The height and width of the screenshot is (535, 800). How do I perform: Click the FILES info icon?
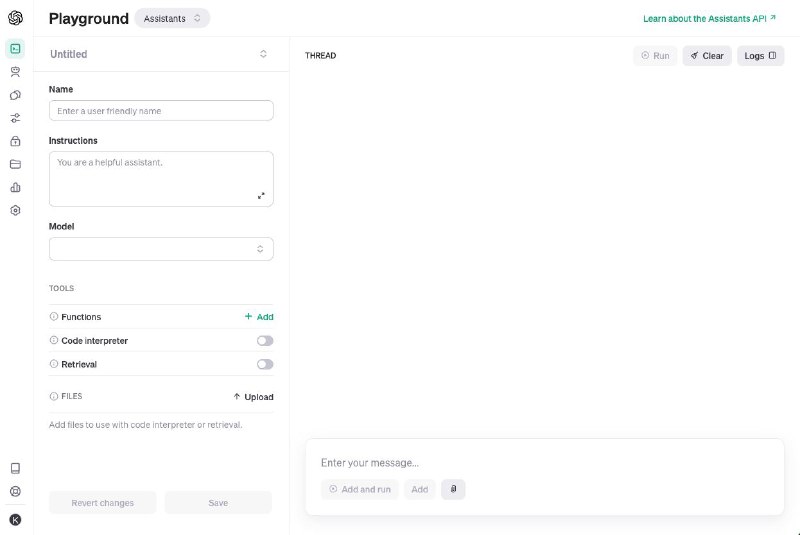click(54, 396)
